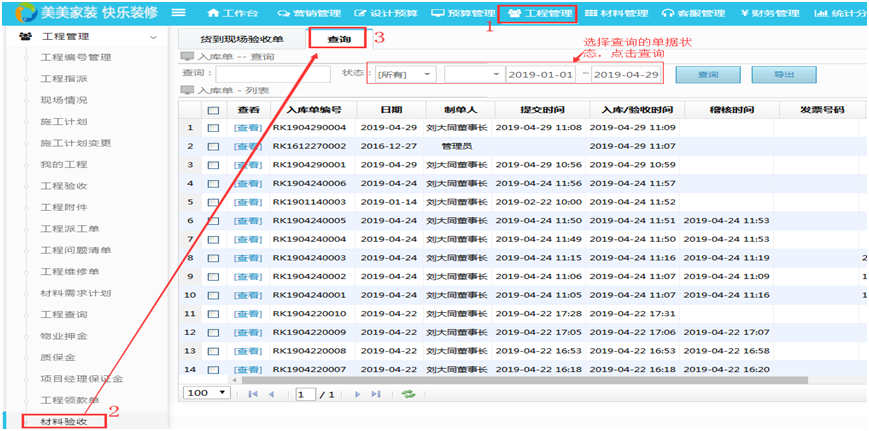869x431 pixels.
Task: Click the next page arrow icon
Action: pos(357,394)
